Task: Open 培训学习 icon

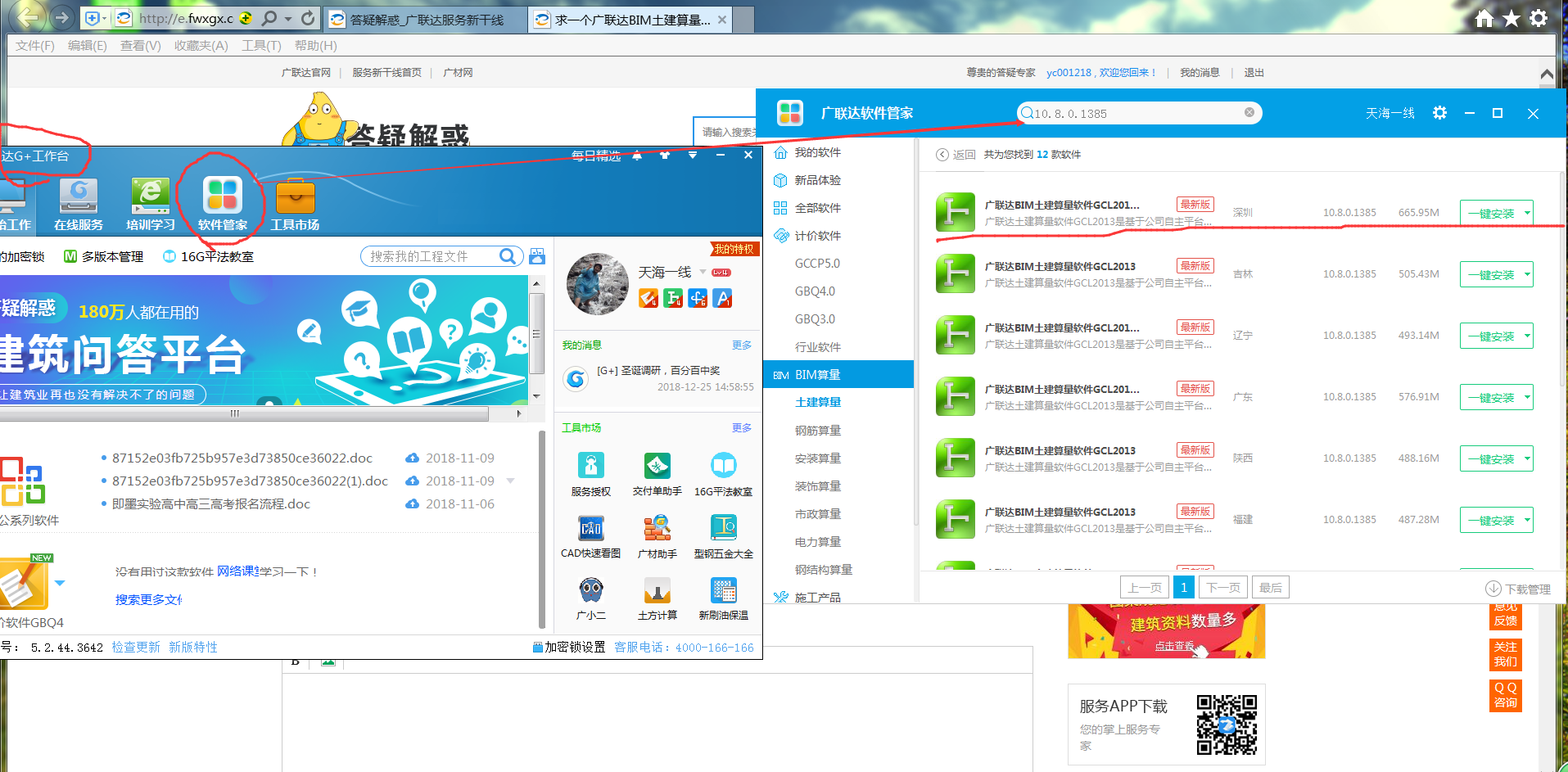Action: click(x=151, y=205)
